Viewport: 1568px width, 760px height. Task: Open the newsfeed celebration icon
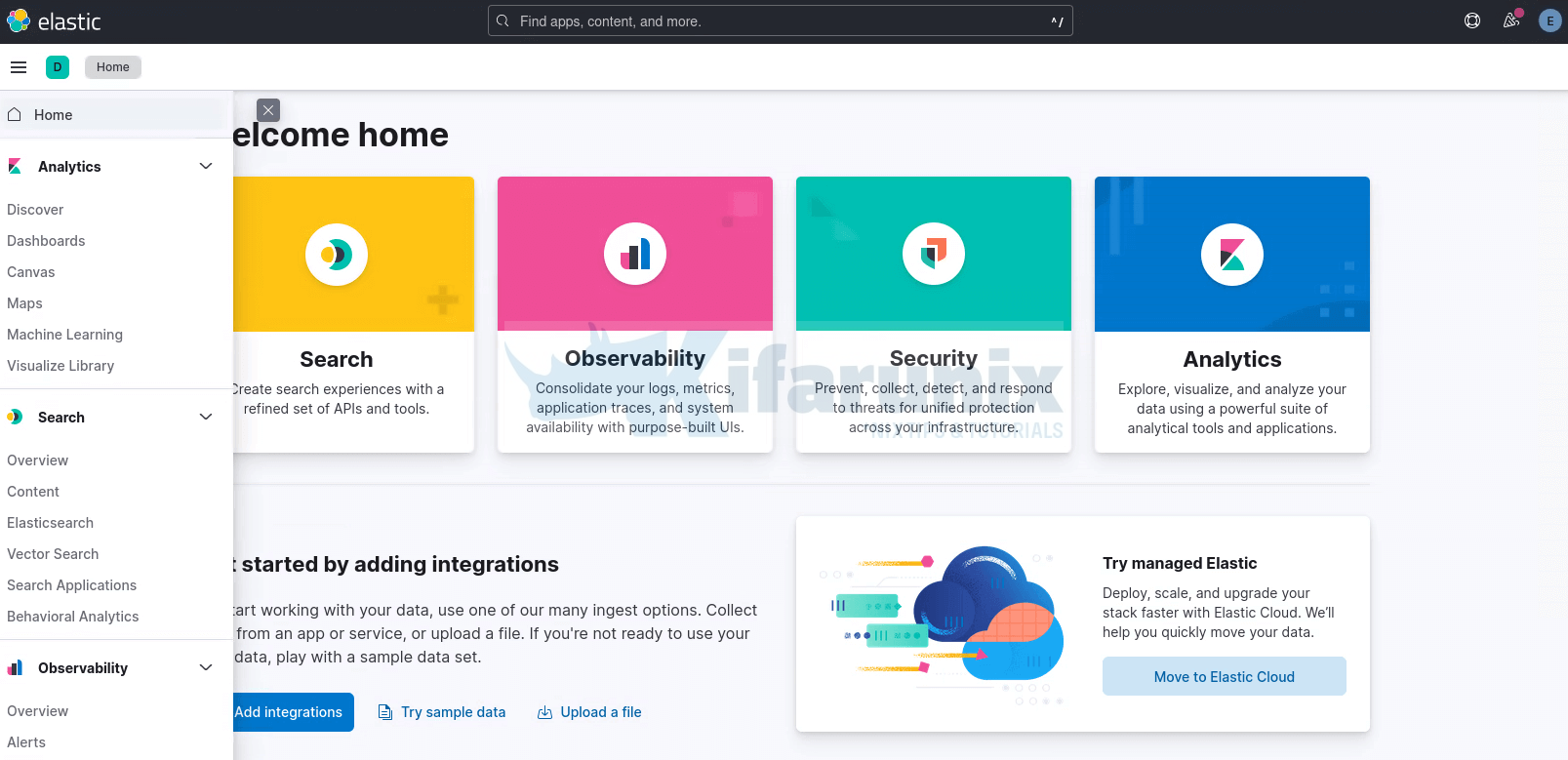point(1511,20)
